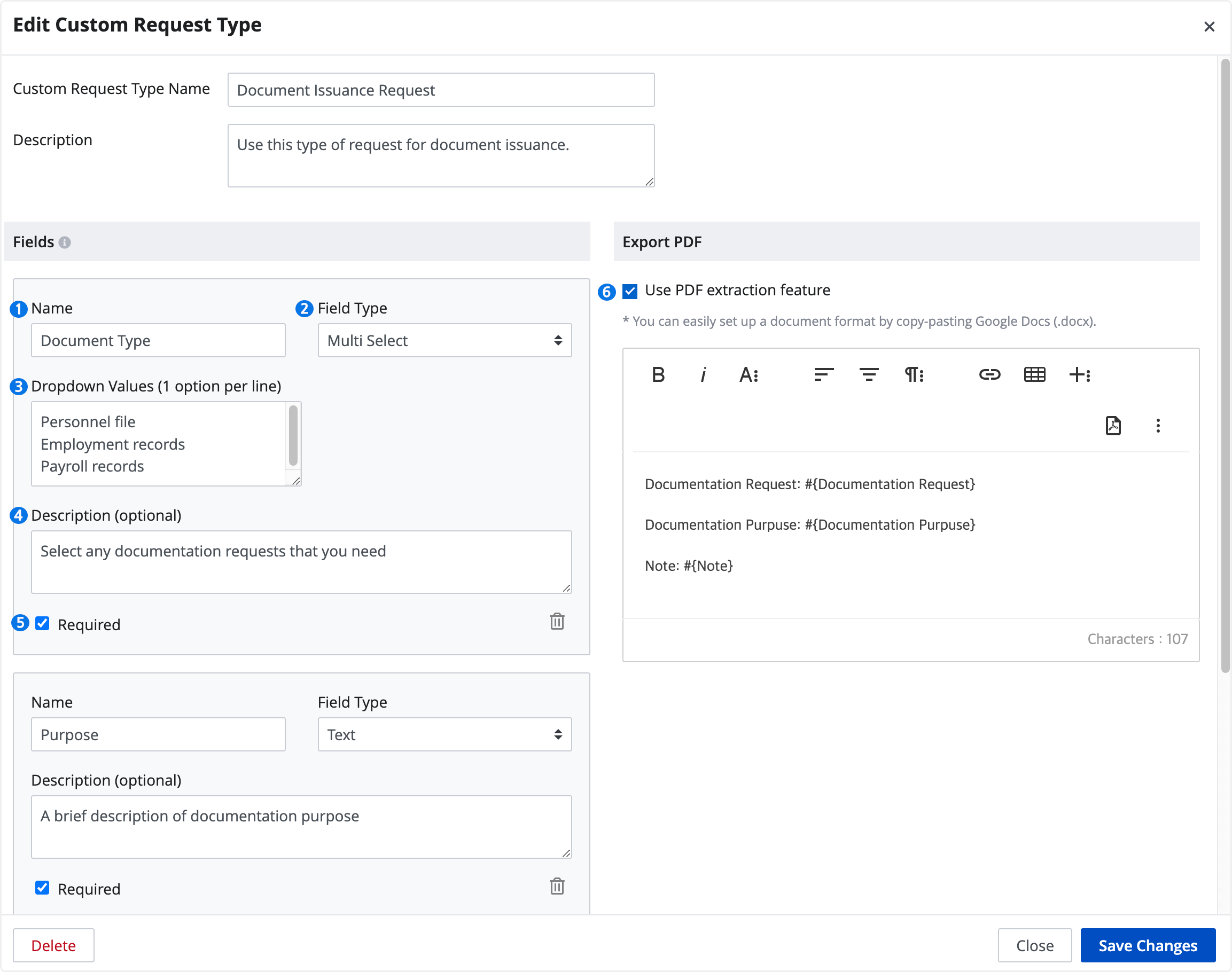Click the Save Changes button
The width and height of the screenshot is (1232, 972).
(x=1147, y=945)
